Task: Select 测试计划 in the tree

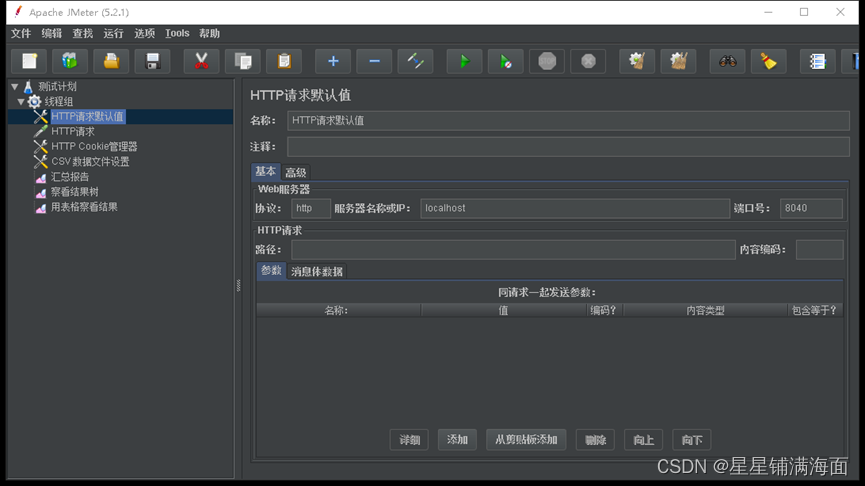Action: coord(57,87)
